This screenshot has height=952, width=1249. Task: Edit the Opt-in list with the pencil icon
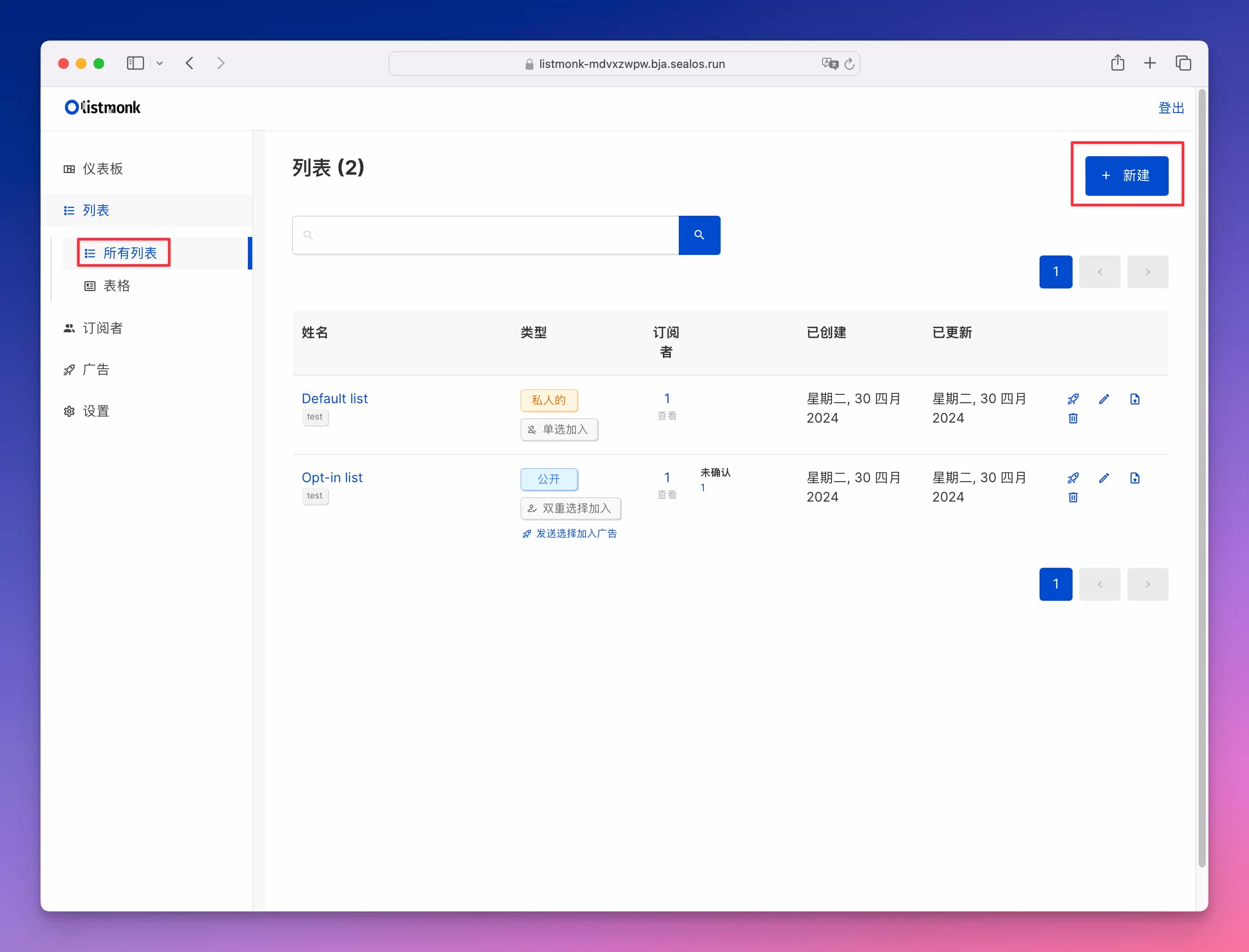point(1103,478)
